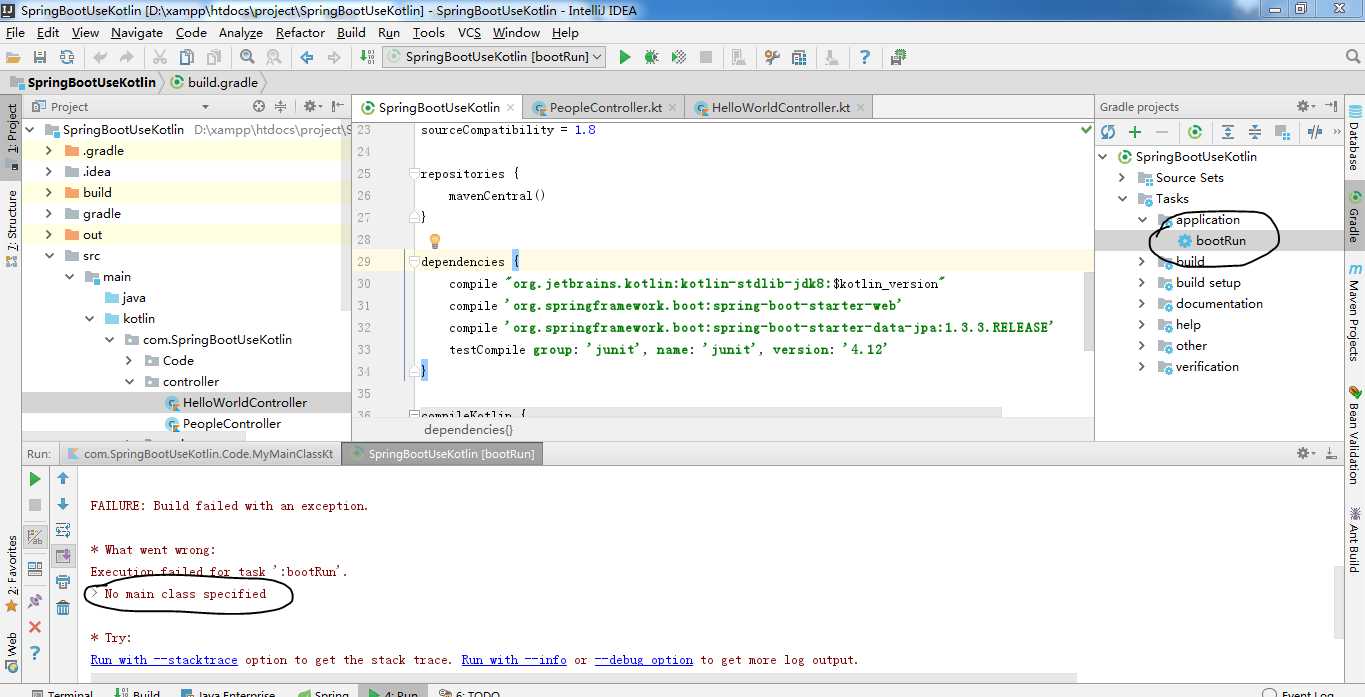1365x697 pixels.
Task: Pin the Run tab with pin icon
Action: [x=35, y=601]
